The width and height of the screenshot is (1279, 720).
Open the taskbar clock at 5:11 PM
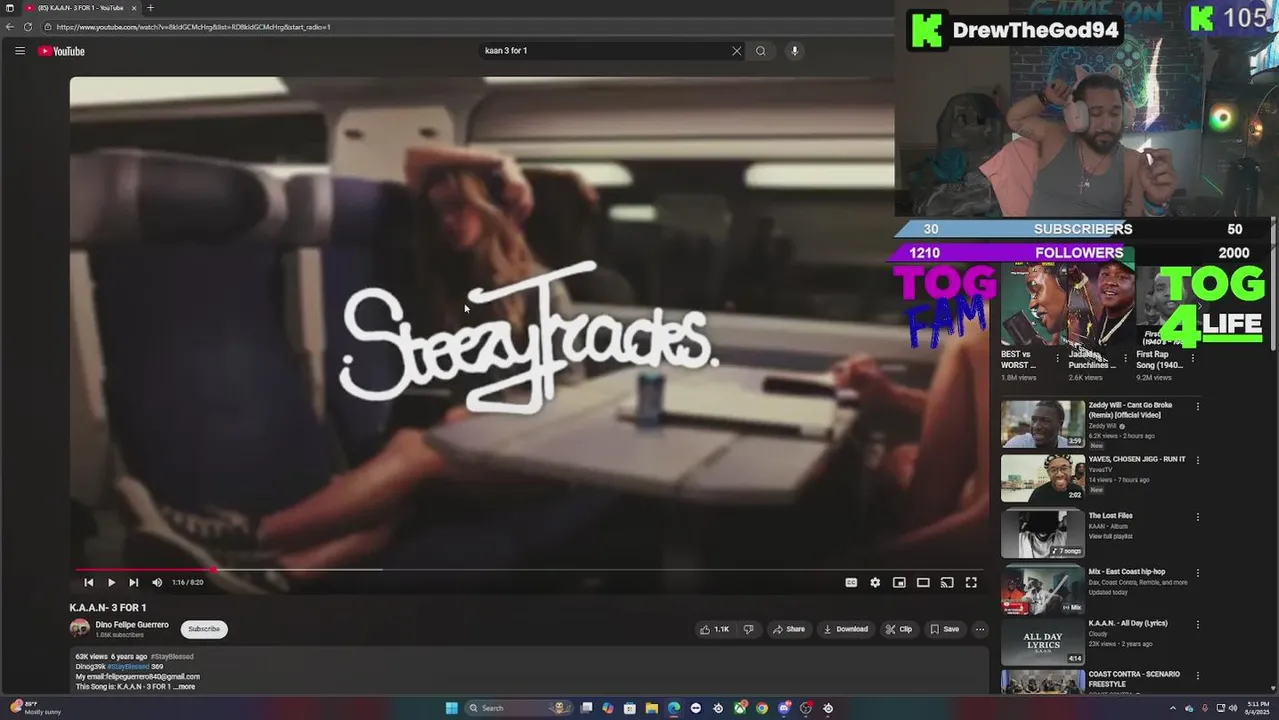tap(1257, 708)
